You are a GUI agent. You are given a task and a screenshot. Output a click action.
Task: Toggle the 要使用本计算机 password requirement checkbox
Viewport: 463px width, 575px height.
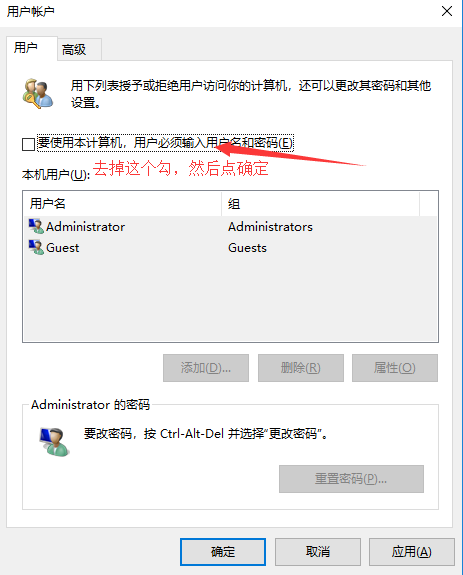coord(28,144)
